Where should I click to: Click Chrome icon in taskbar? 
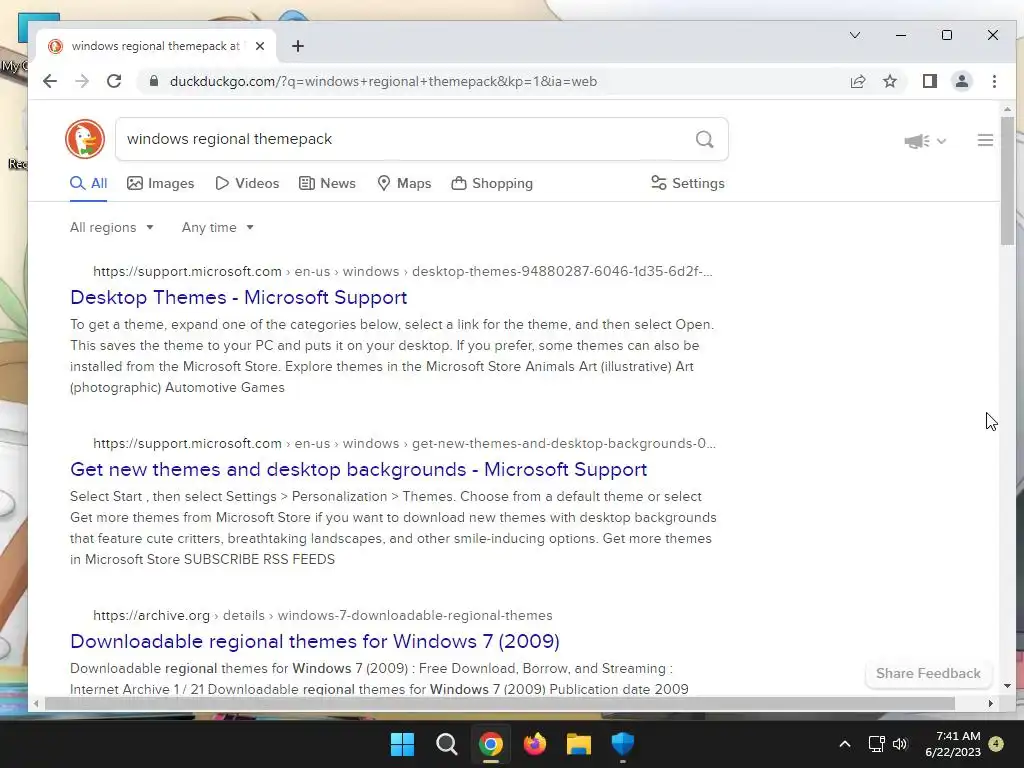click(x=490, y=744)
